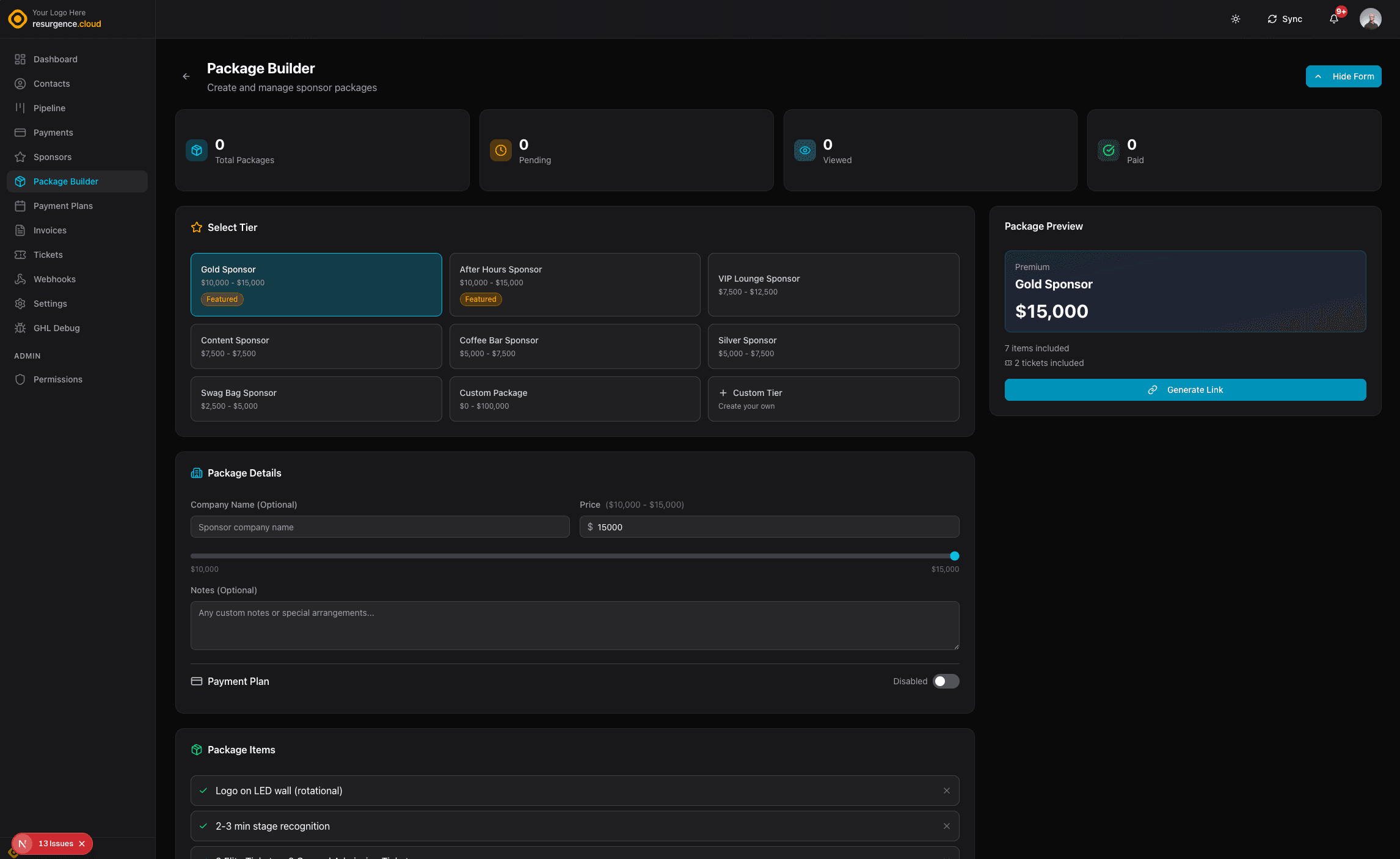Select the Sponsors star icon in sidebar
This screenshot has height=859, width=1400.
pos(20,156)
